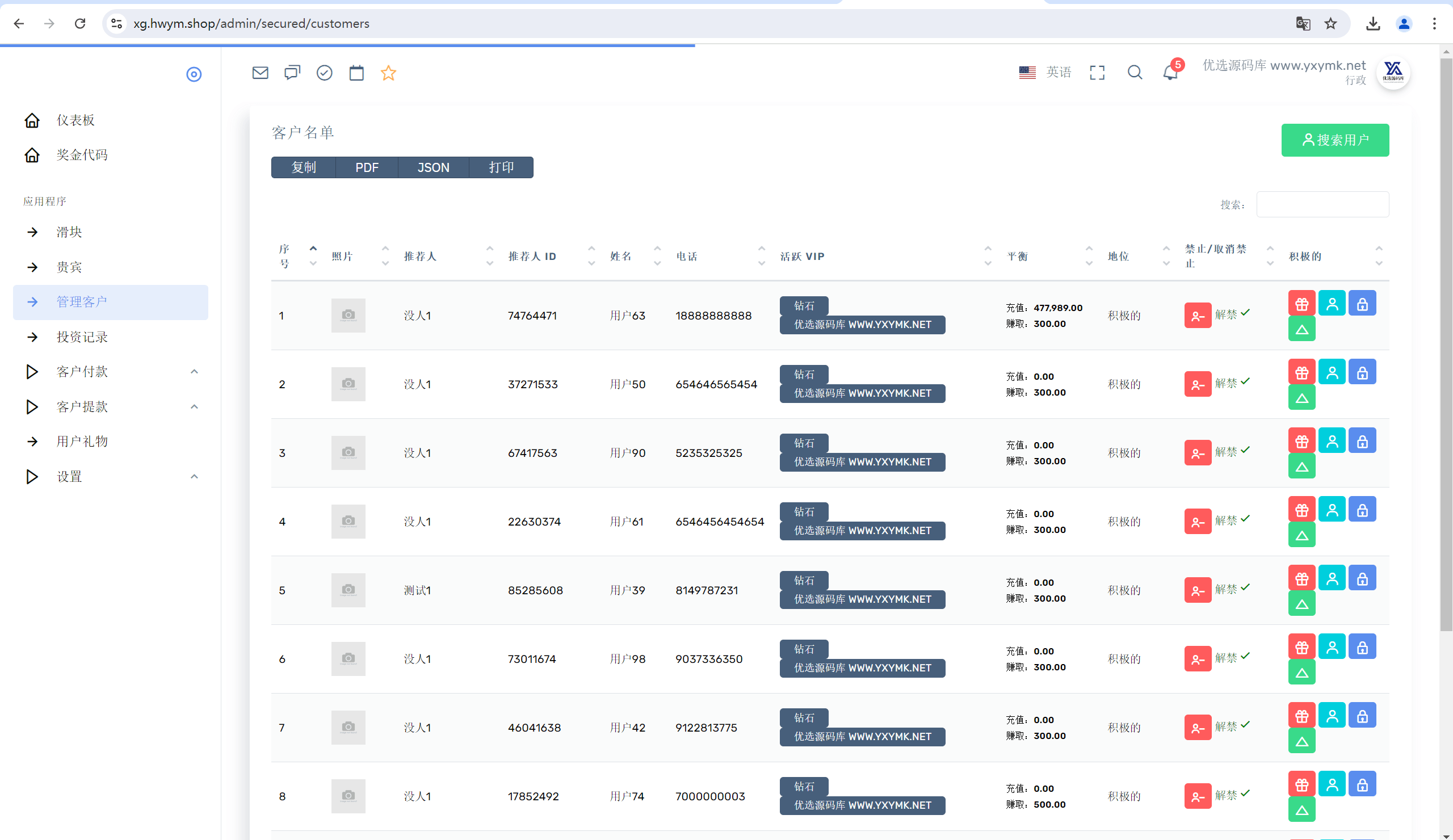Open the chat messages icon in toolbar

click(292, 73)
